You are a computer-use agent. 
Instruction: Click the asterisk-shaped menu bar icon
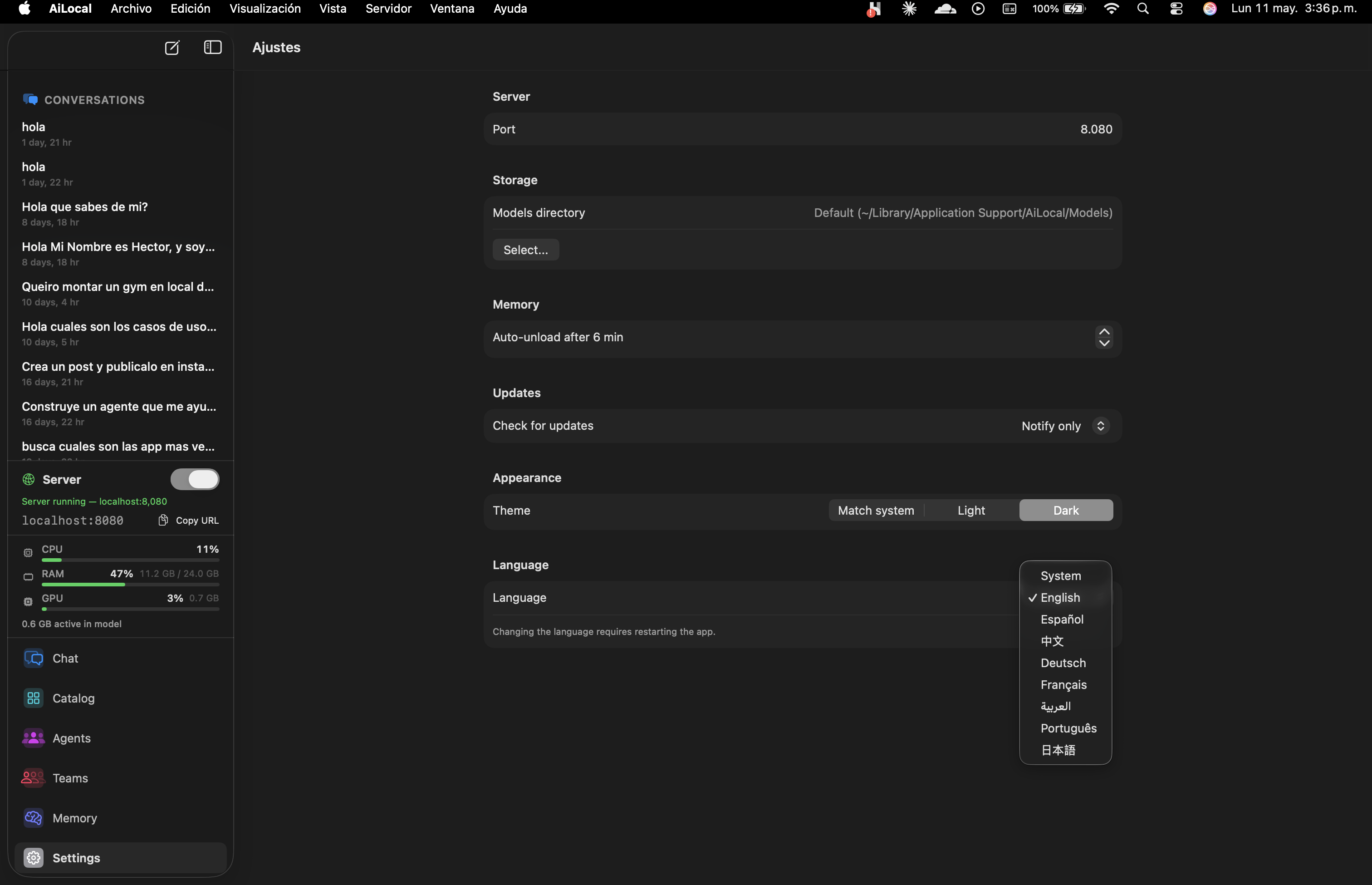click(x=909, y=9)
